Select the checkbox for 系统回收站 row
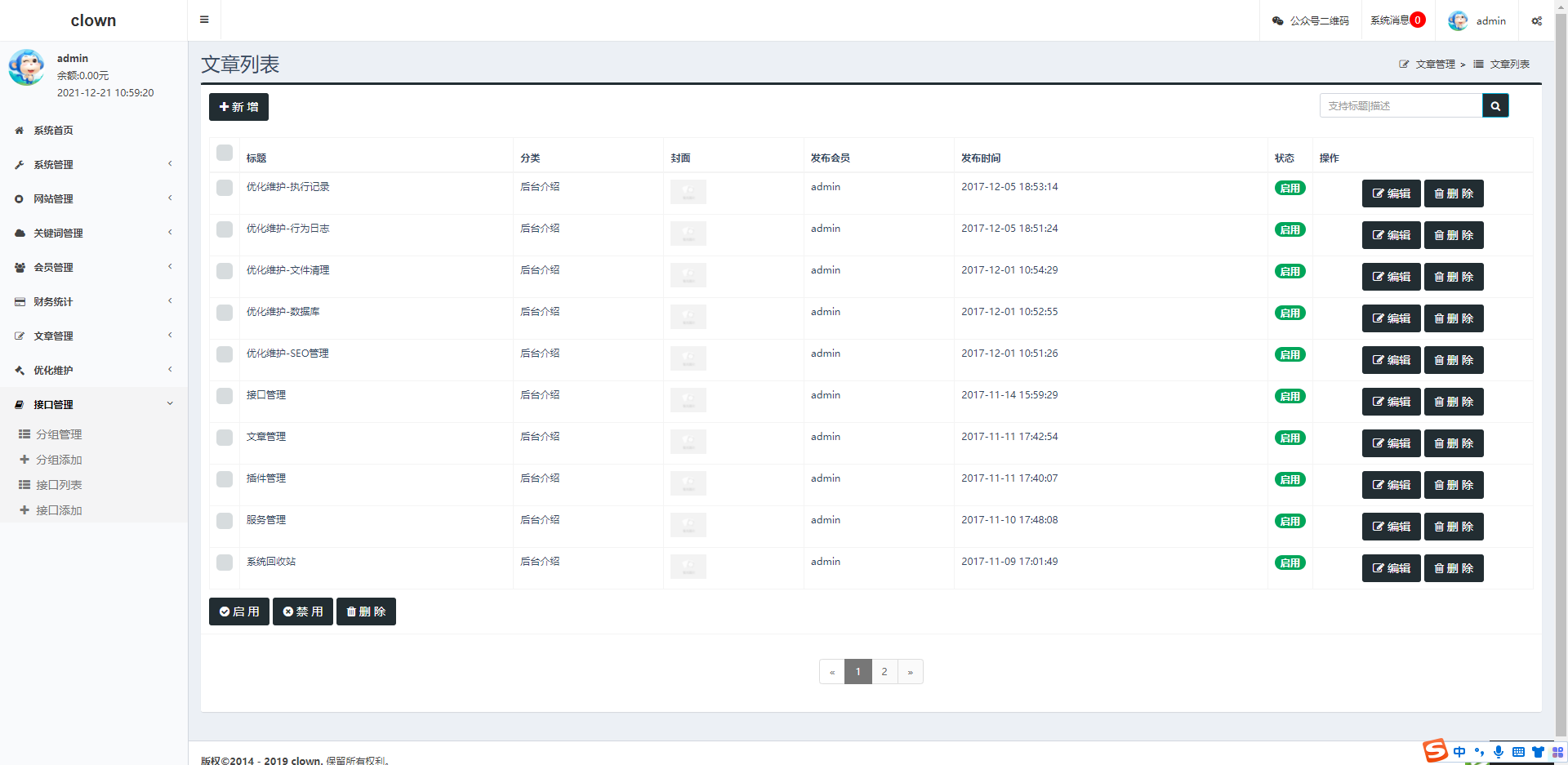Screen dimensions: 1568x765 (225, 563)
